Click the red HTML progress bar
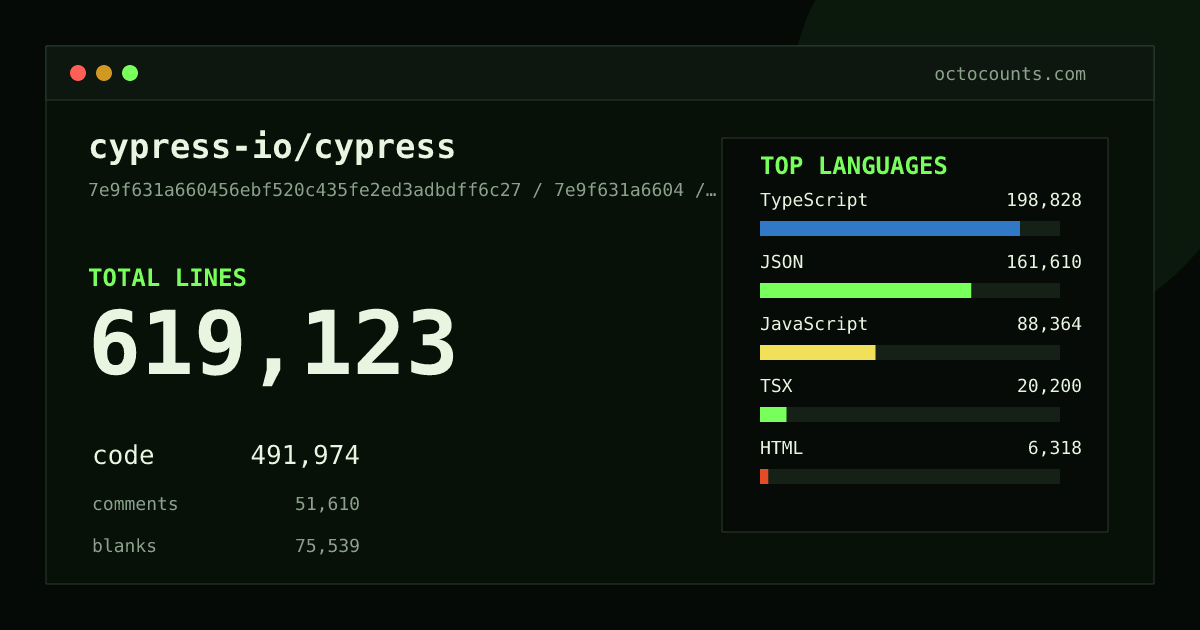Viewport: 1200px width, 630px height. tap(764, 476)
